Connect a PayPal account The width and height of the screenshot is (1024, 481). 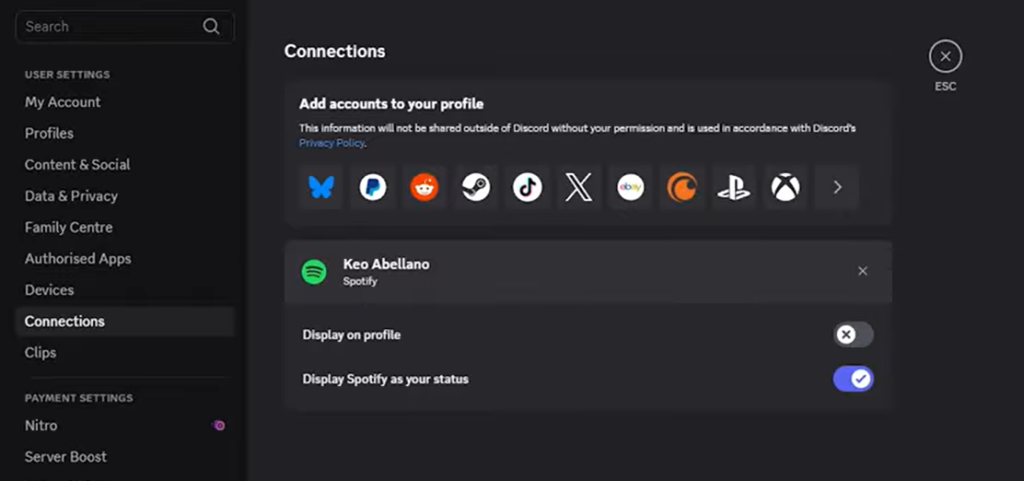[373, 188]
